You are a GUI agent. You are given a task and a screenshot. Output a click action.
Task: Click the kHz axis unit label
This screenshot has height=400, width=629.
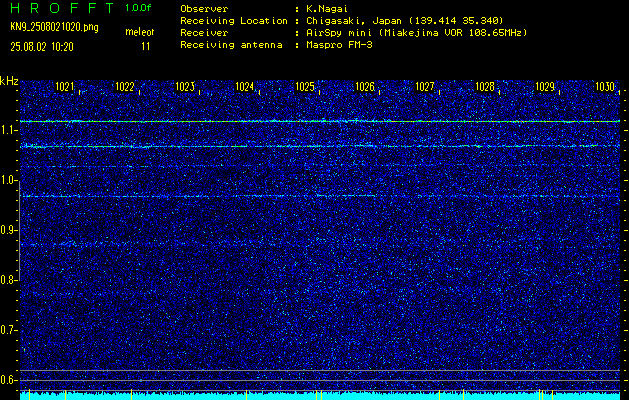[x=9, y=81]
